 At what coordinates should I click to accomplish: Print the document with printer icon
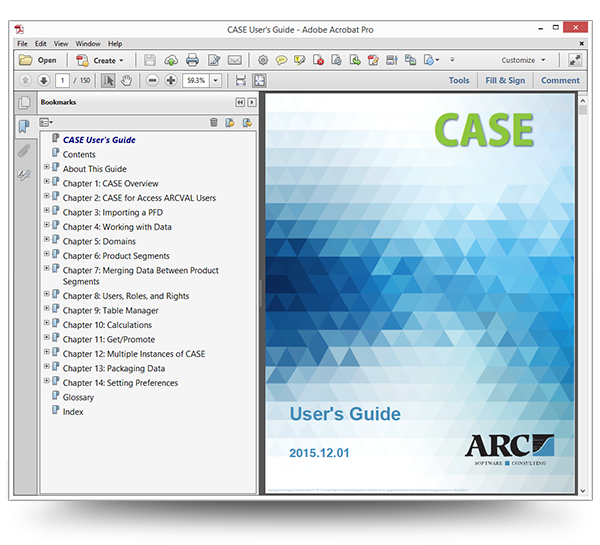point(192,60)
